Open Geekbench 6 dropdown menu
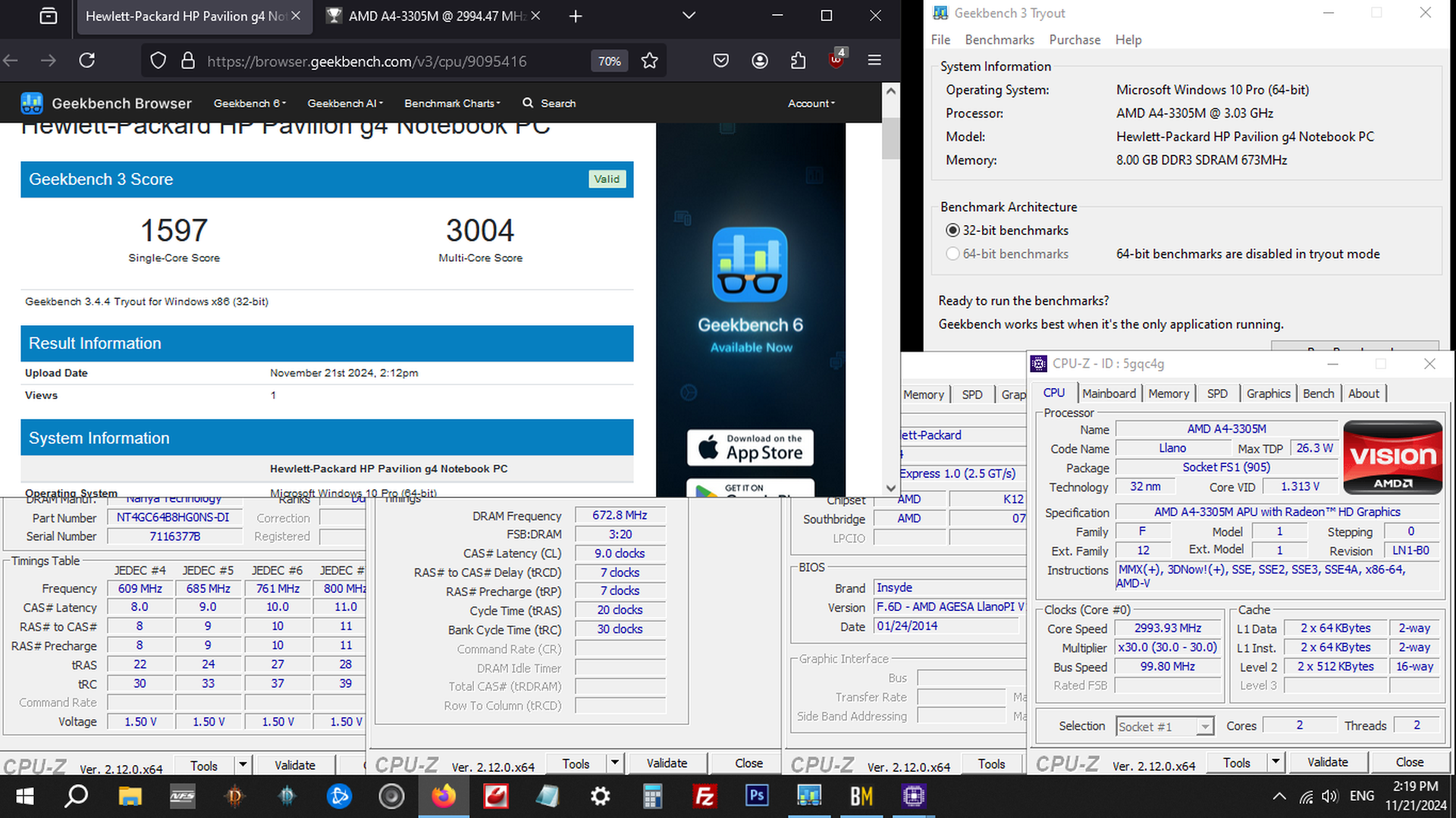 pos(249,103)
